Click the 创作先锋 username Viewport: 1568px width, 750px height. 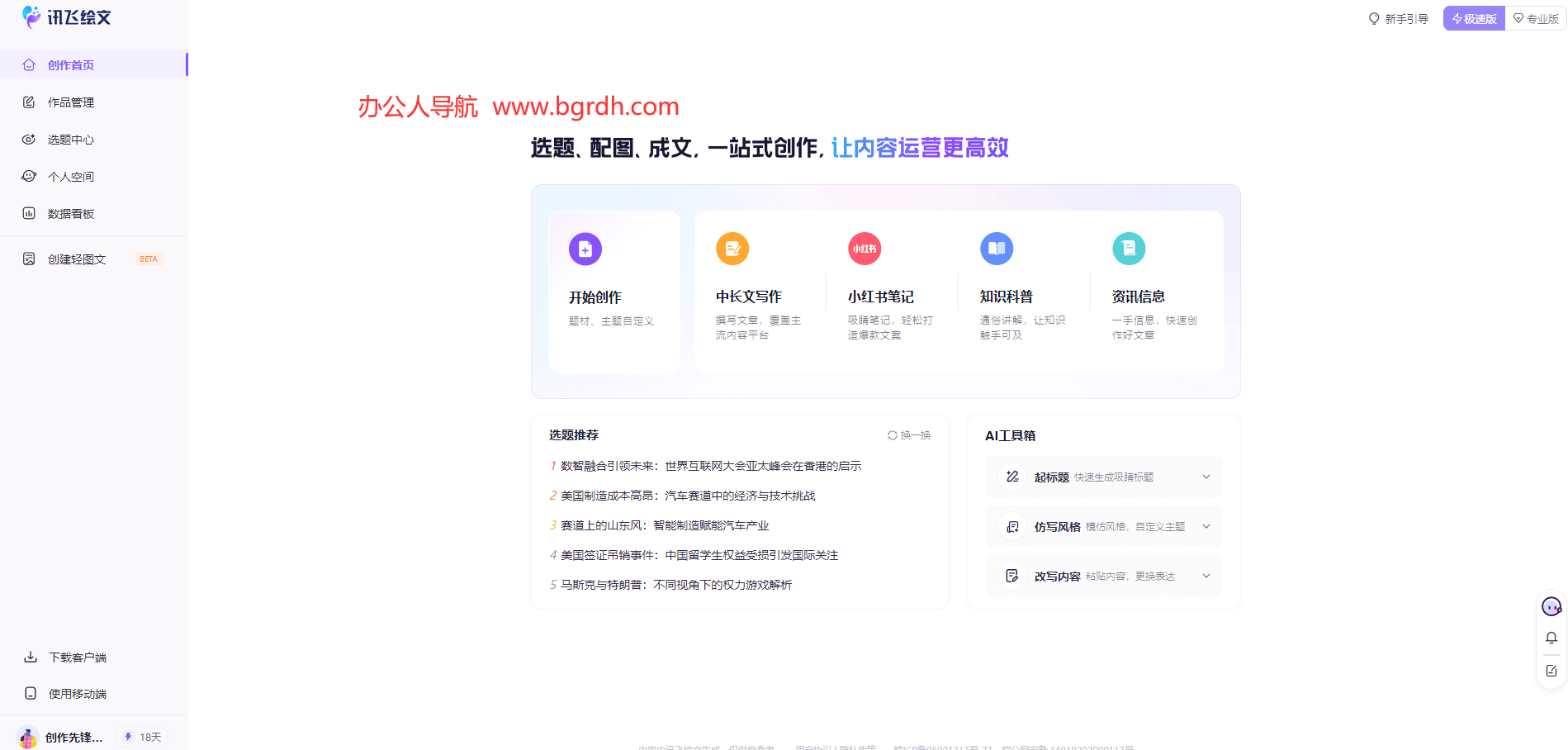[74, 737]
